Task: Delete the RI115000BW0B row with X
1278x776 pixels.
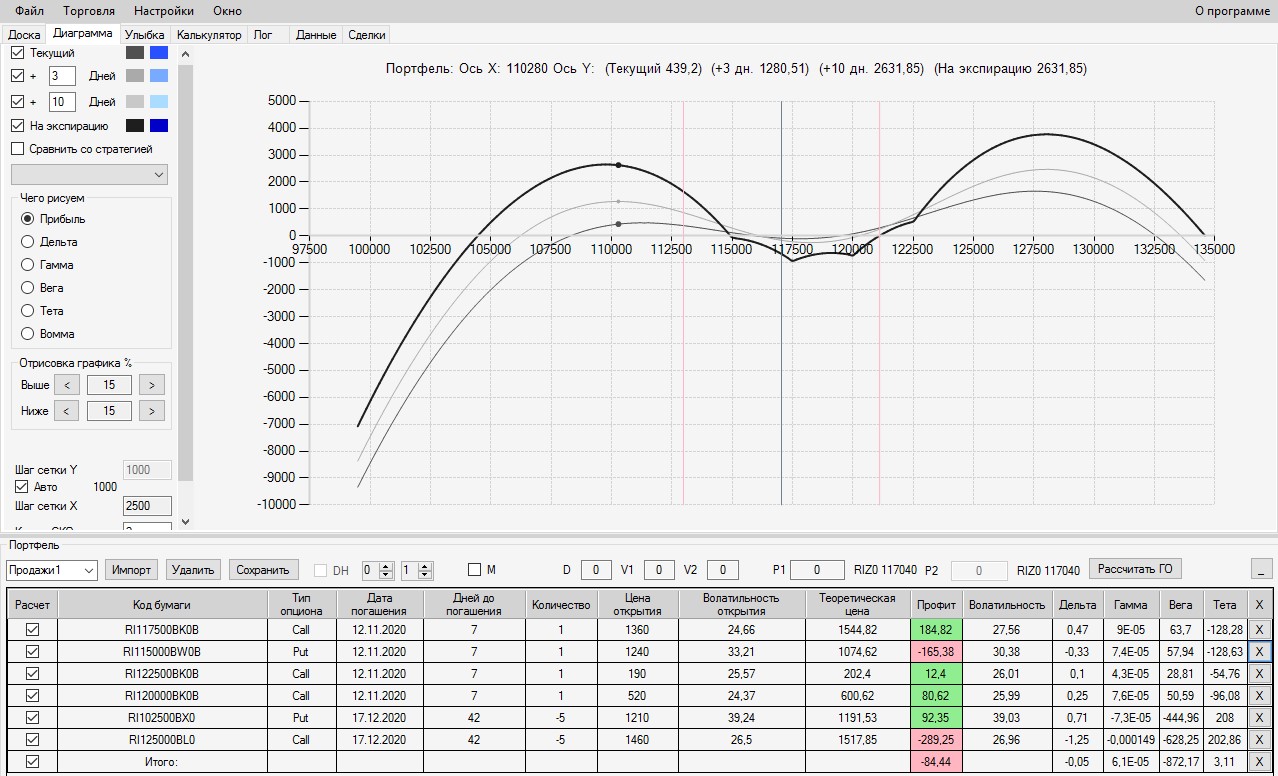Action: click(x=1259, y=652)
